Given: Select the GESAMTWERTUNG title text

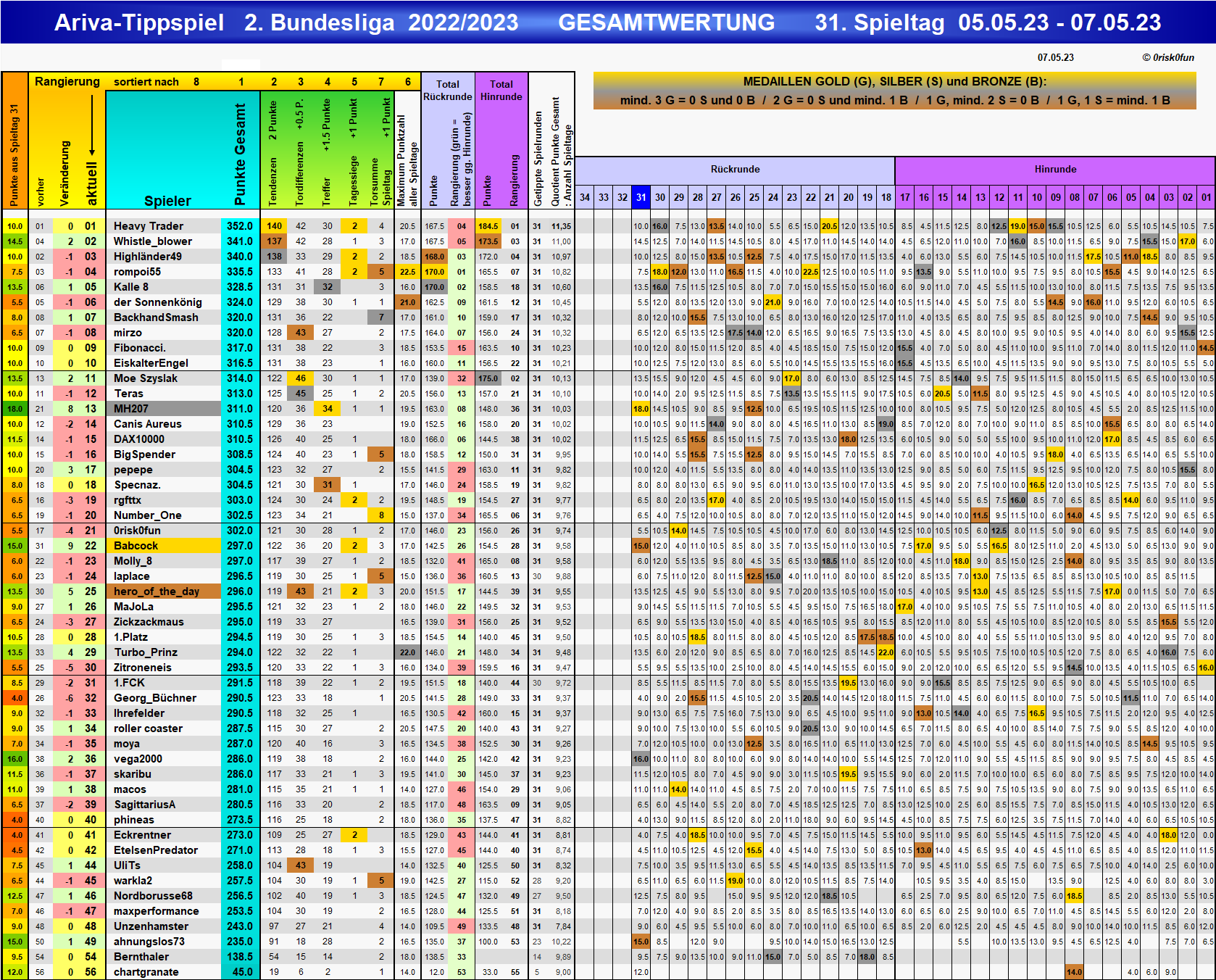Looking at the screenshot, I should pos(666,22).
